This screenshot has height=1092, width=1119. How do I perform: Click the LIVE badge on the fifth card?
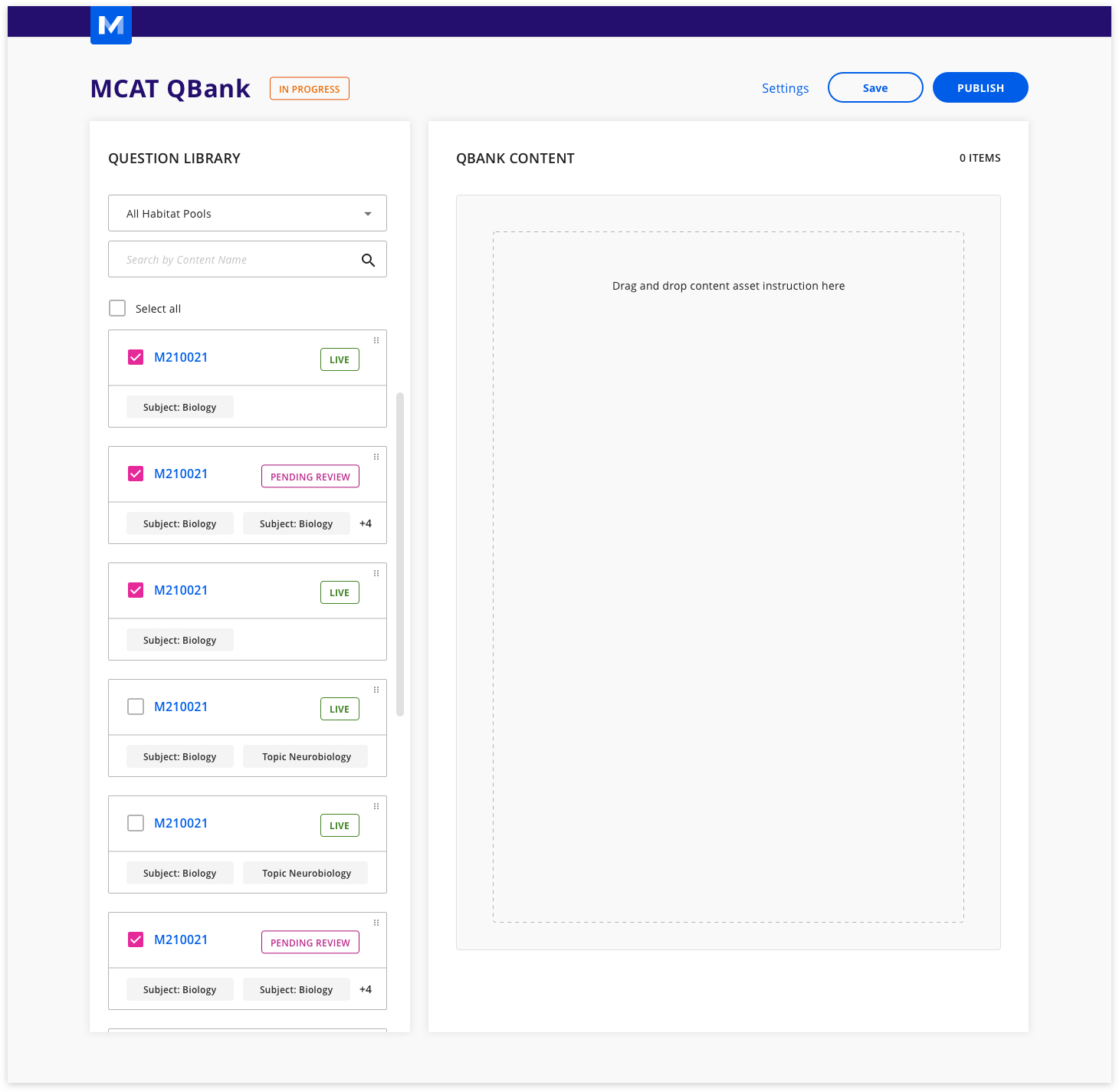click(340, 825)
